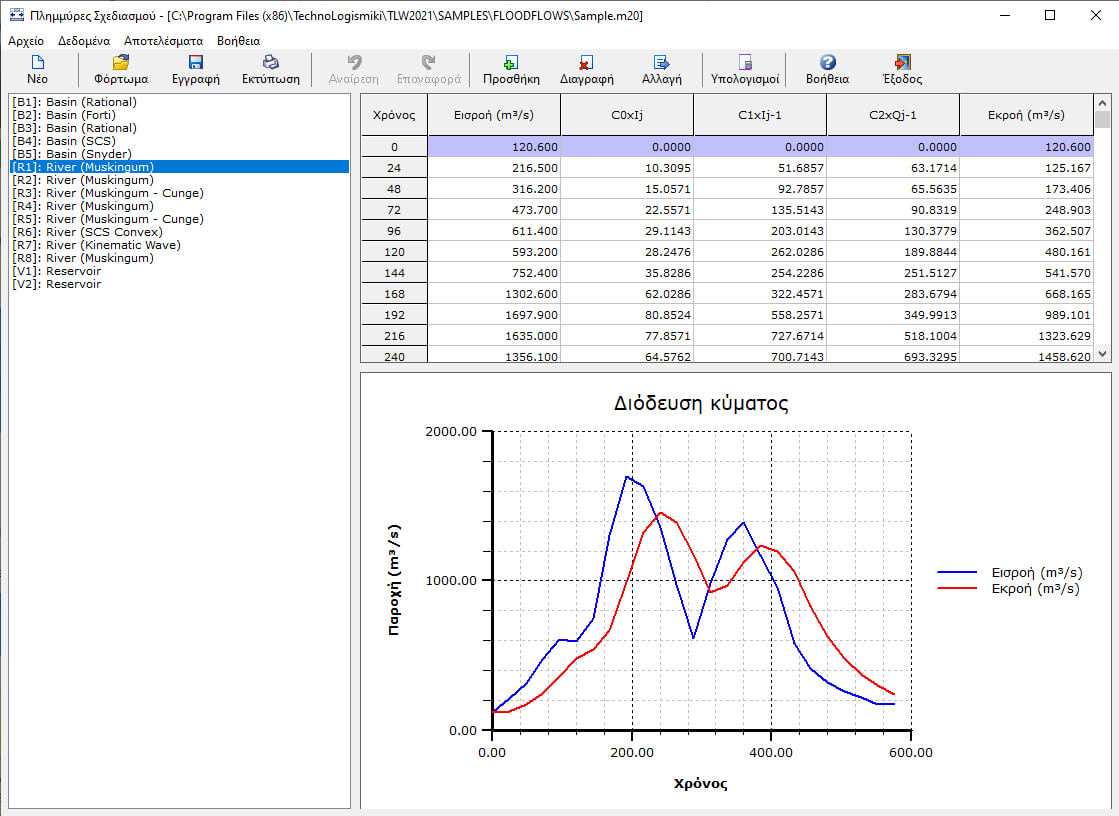Image resolution: width=1119 pixels, height=816 pixels.
Task: Open the Αποτελέσματα menu
Action: pyautogui.click(x=163, y=41)
